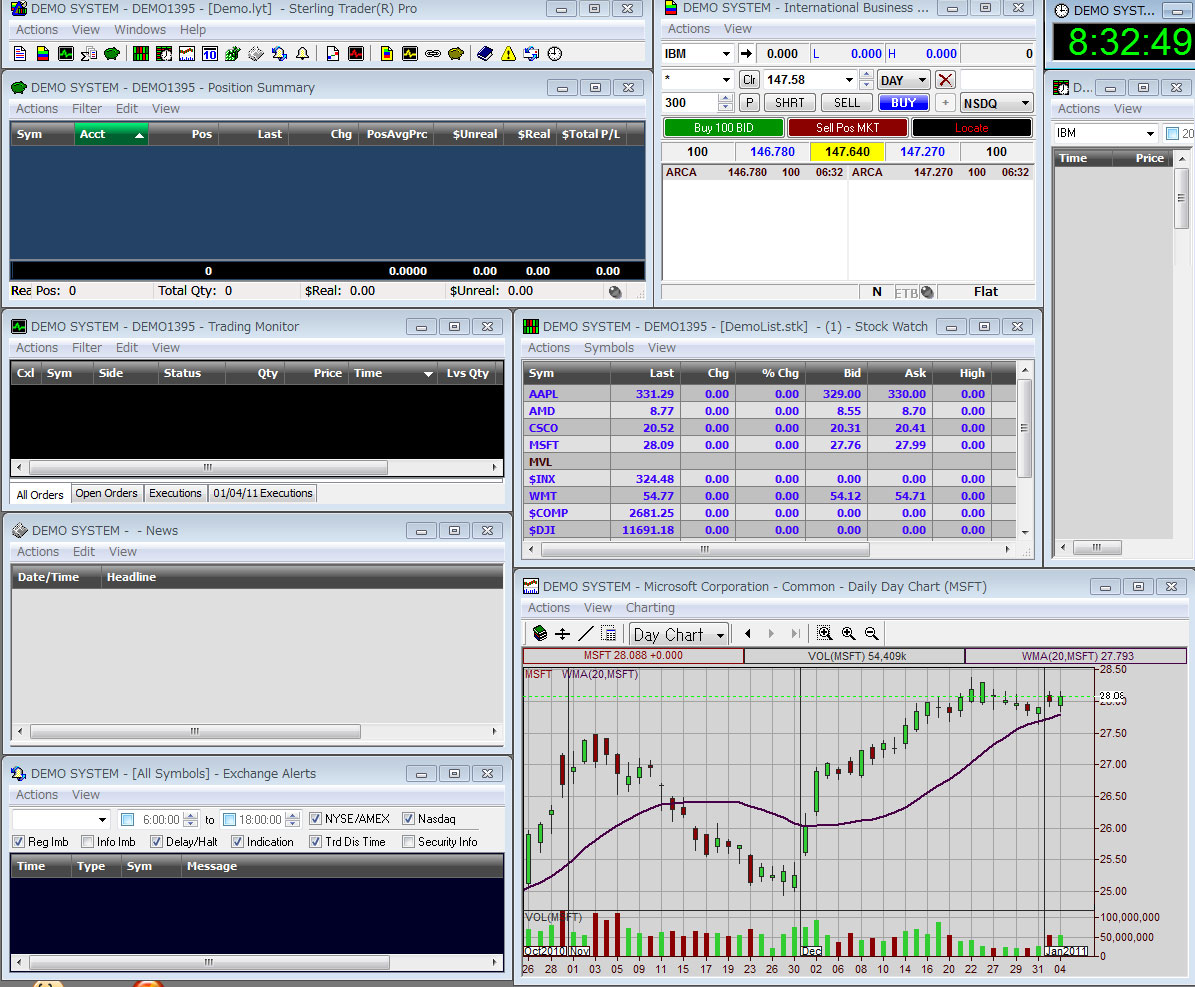The width and height of the screenshot is (1195, 987).
Task: Open the Charting menu in chart window
Action: click(x=650, y=607)
